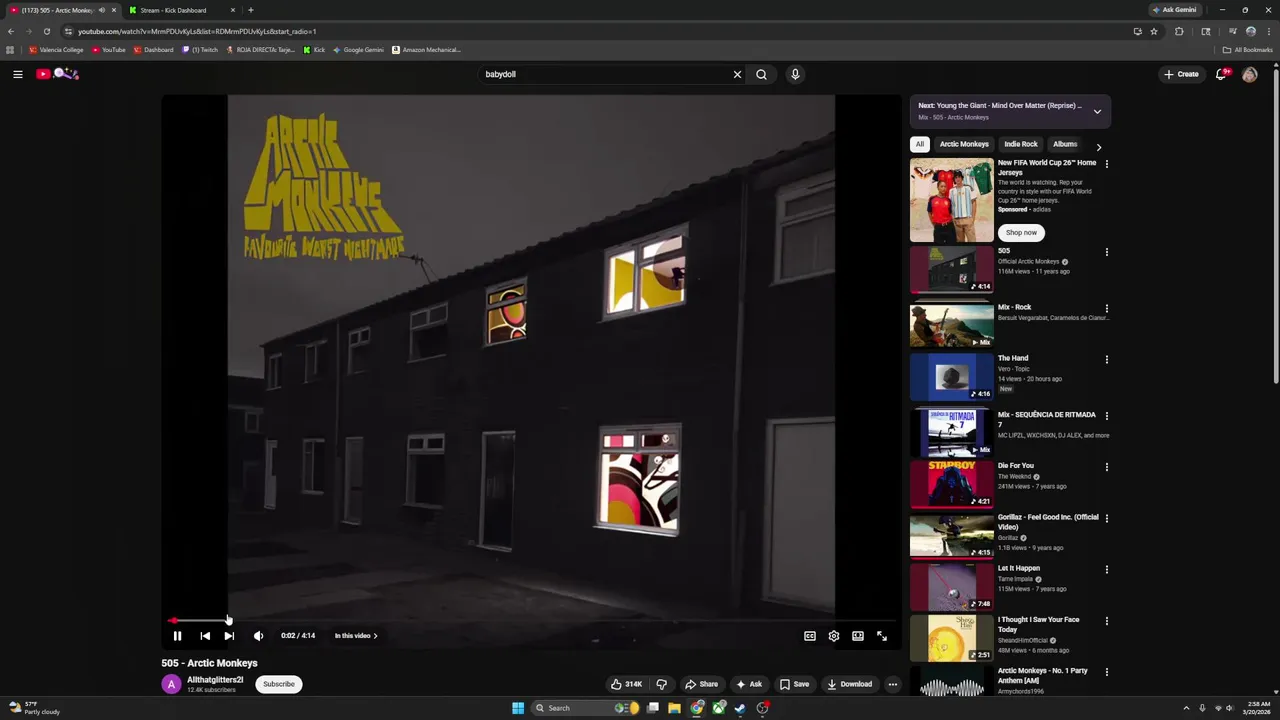Open Steam from the taskbar
Viewport: 1280px width, 720px height.
(740, 708)
